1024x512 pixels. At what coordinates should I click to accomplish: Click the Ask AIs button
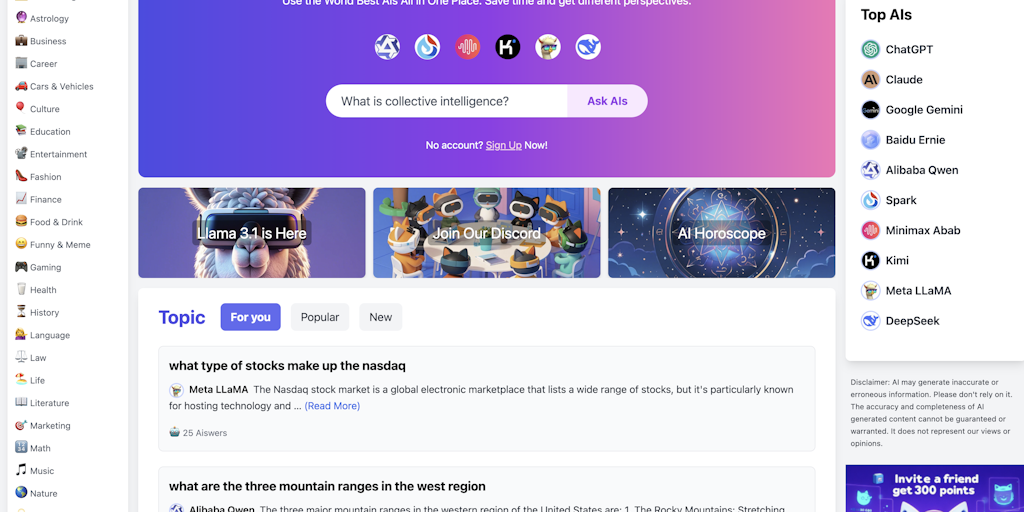(x=607, y=101)
